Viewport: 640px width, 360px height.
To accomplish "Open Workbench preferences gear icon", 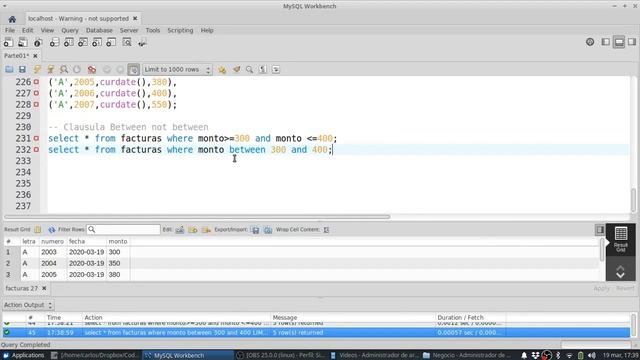I will 590,42.
